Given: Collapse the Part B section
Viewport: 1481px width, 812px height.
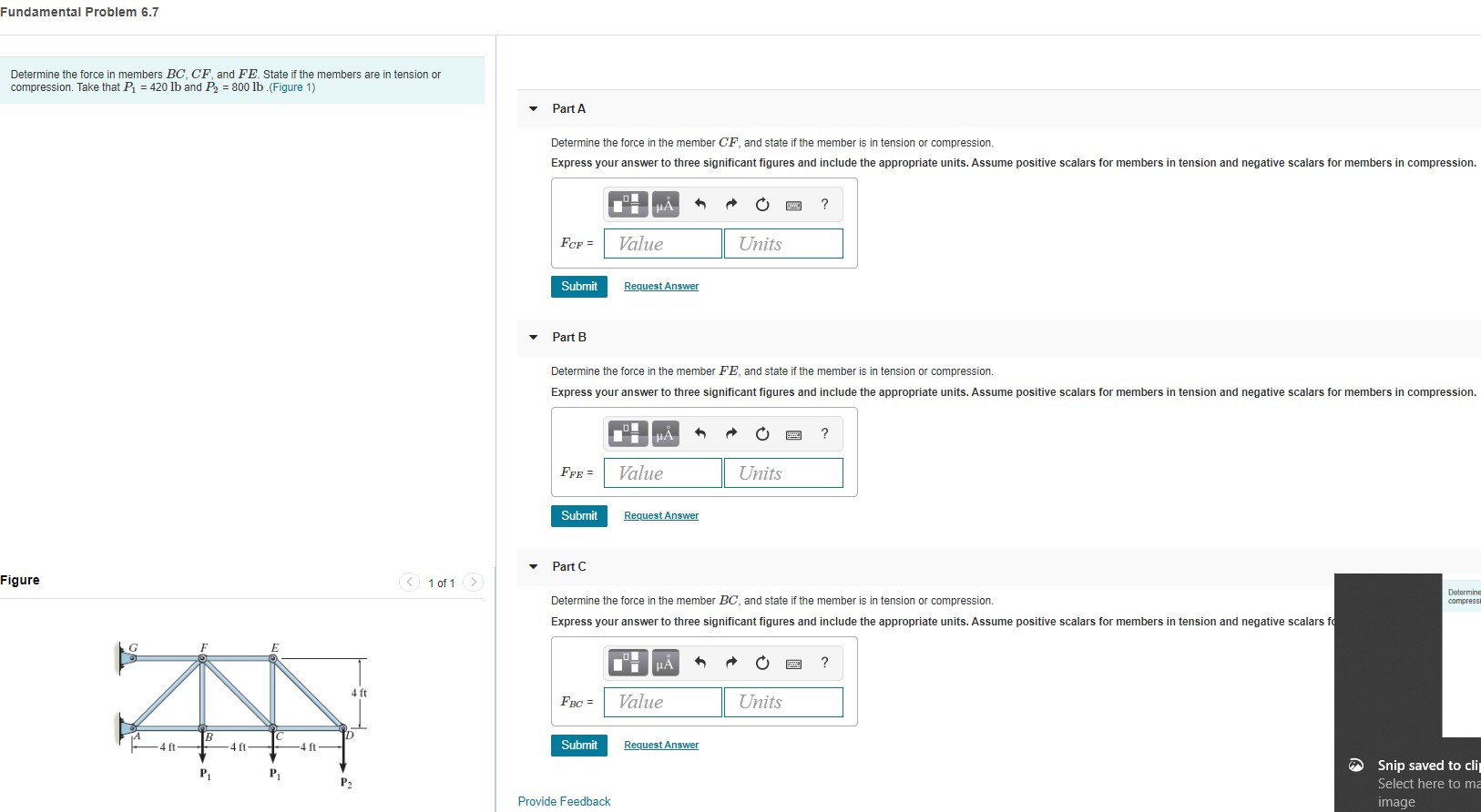Looking at the screenshot, I should pos(534,337).
